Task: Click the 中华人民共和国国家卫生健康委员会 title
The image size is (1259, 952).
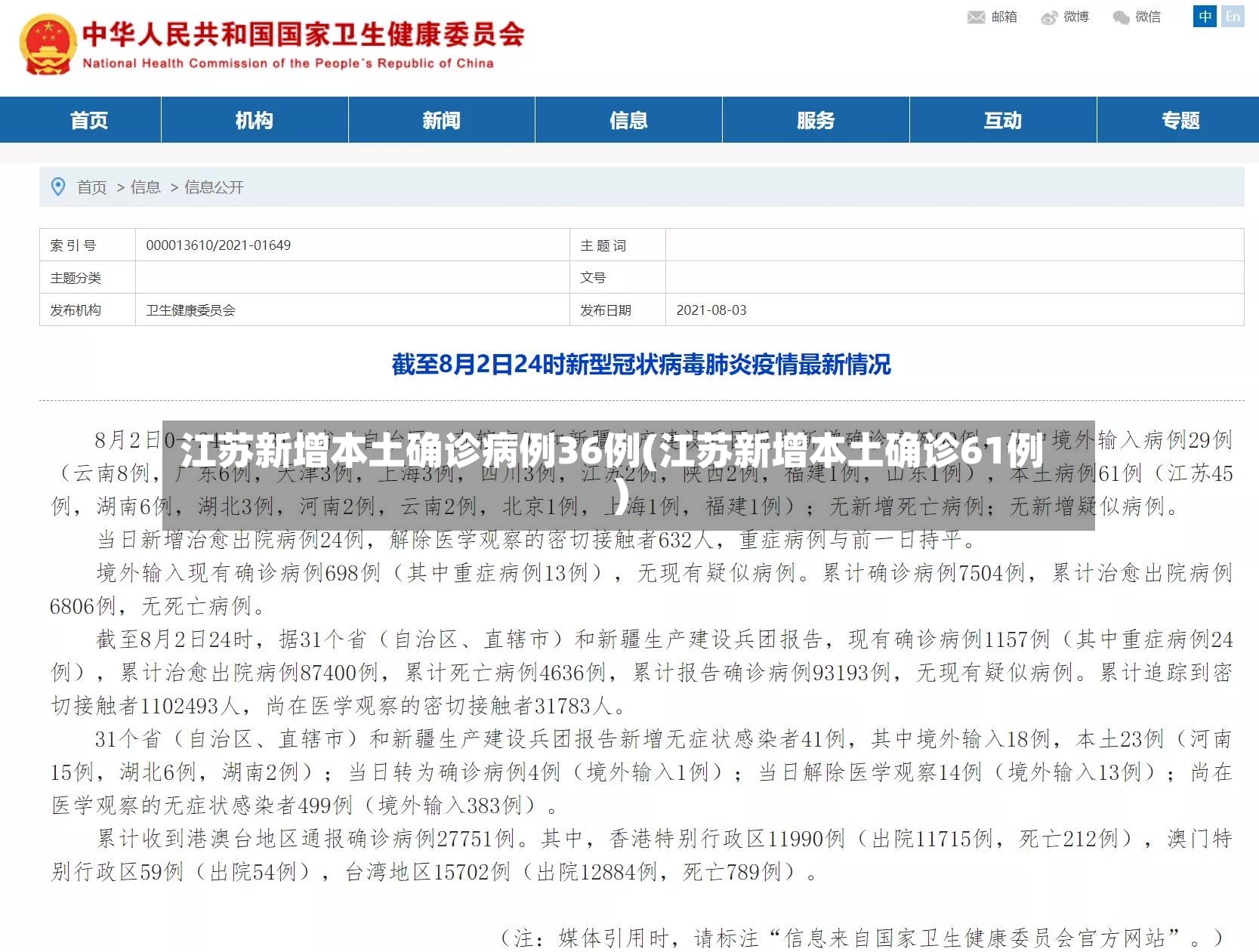Action: pos(304,35)
